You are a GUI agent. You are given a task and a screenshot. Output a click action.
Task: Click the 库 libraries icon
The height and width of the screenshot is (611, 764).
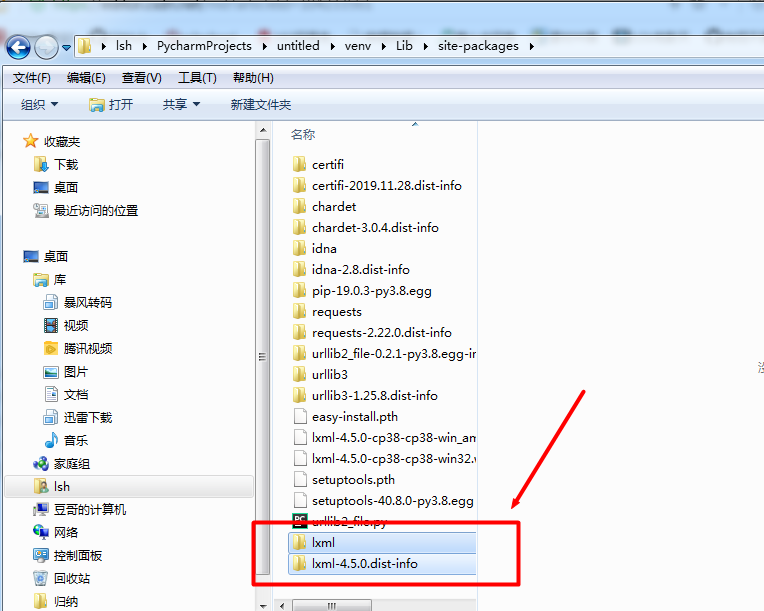coord(41,280)
